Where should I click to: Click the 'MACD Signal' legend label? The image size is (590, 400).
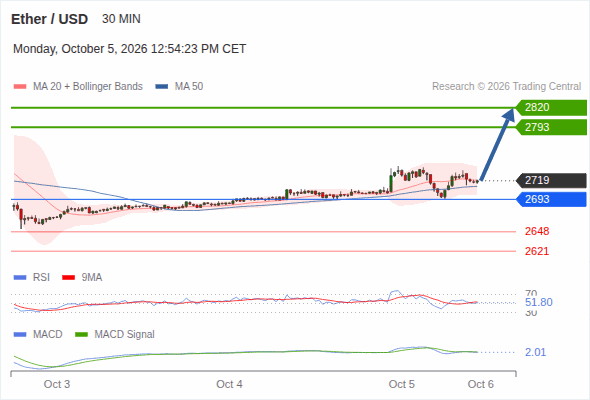tap(125, 335)
